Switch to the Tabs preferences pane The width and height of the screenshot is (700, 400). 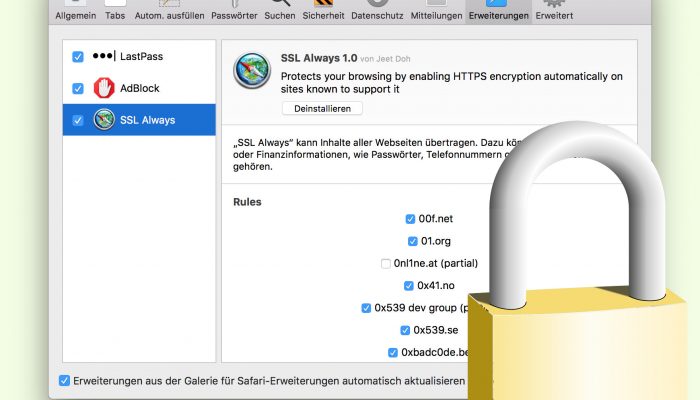115,11
